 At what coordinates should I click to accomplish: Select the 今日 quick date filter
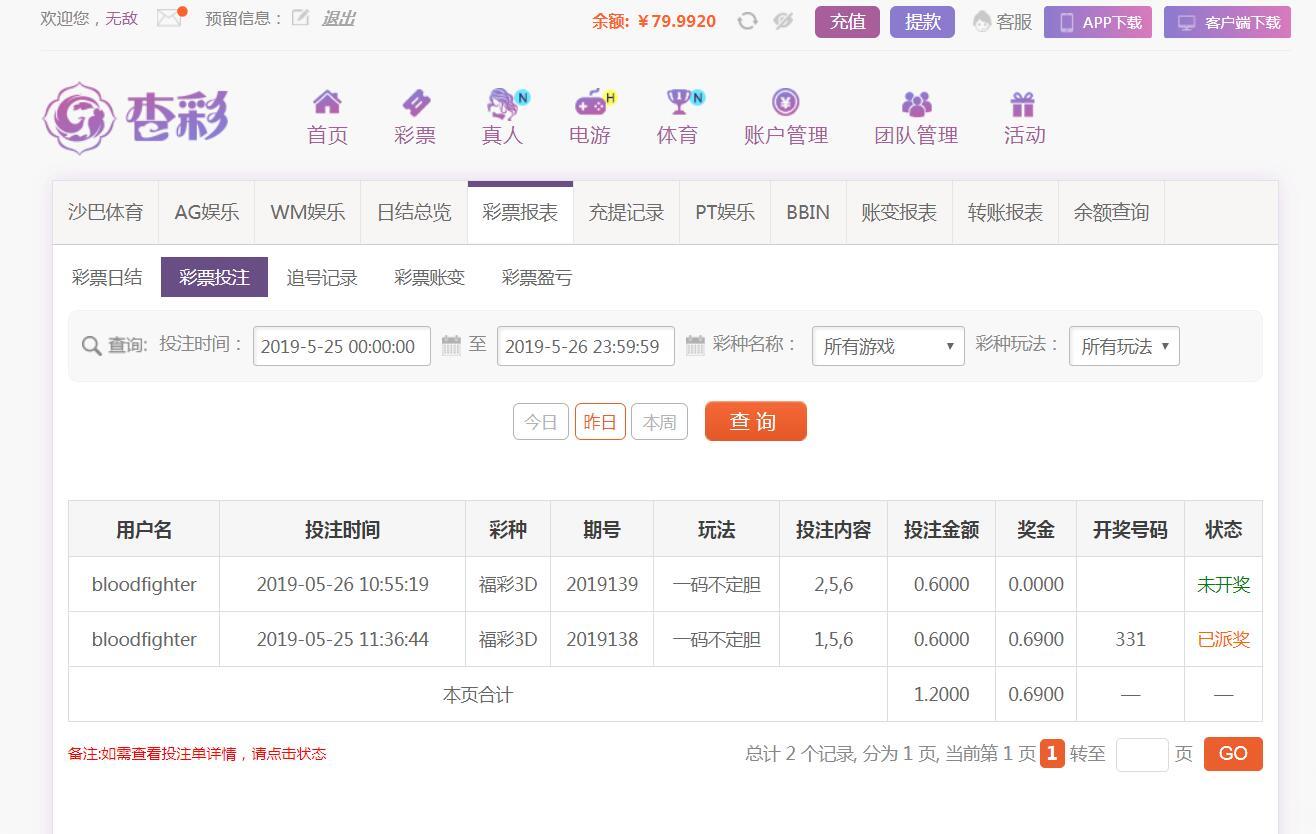[x=541, y=422]
